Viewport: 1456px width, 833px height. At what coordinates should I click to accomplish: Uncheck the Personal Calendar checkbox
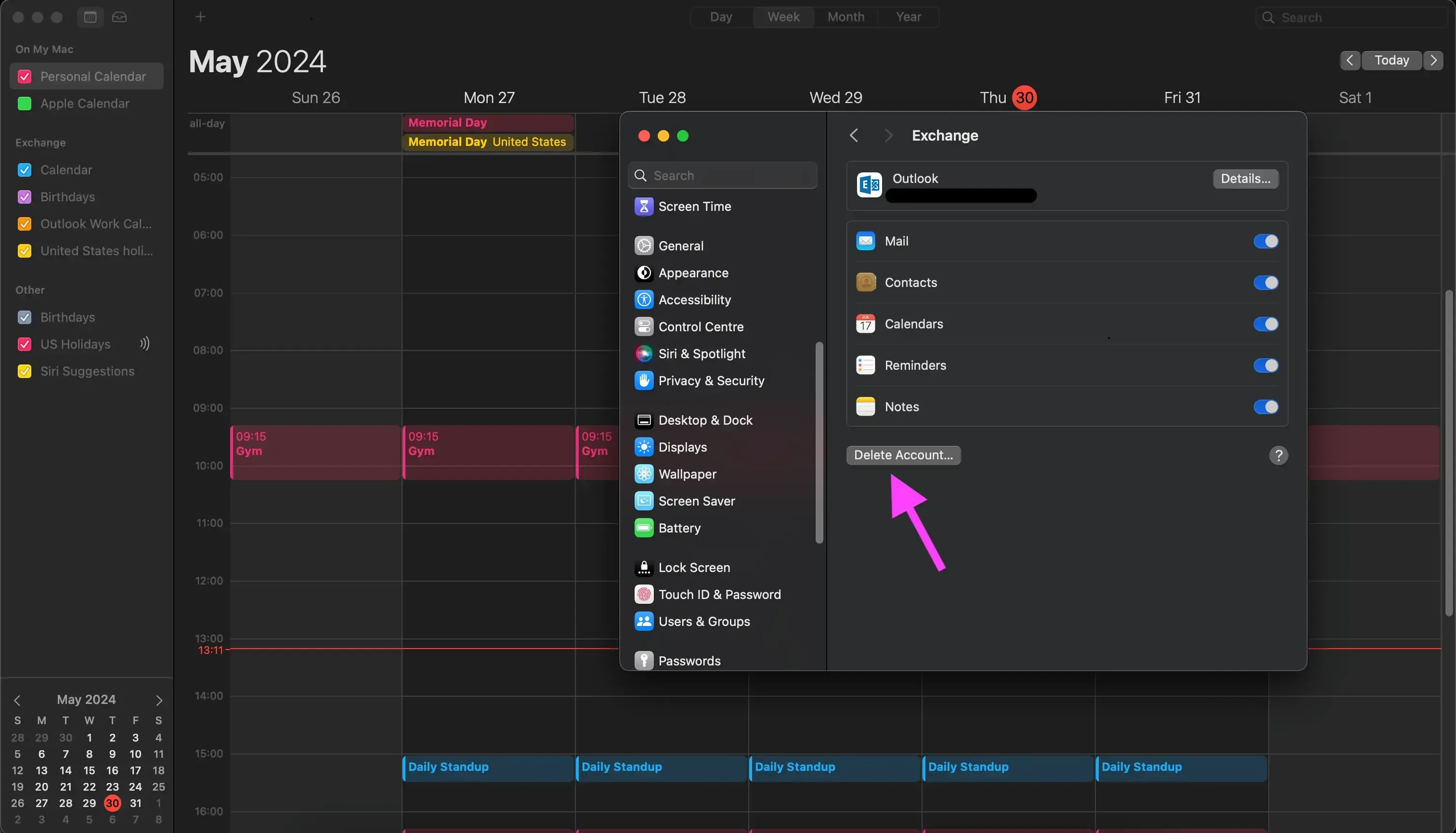(x=24, y=76)
